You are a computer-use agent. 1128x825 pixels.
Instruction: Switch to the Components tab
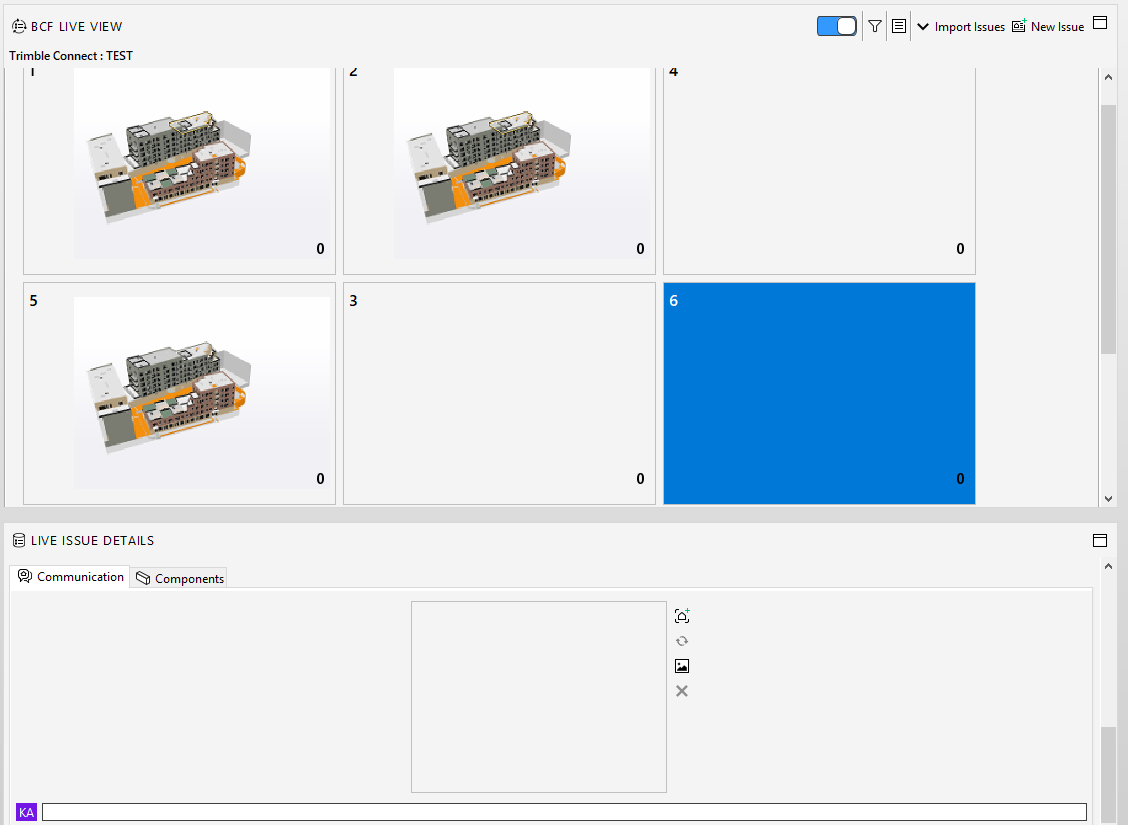(179, 578)
